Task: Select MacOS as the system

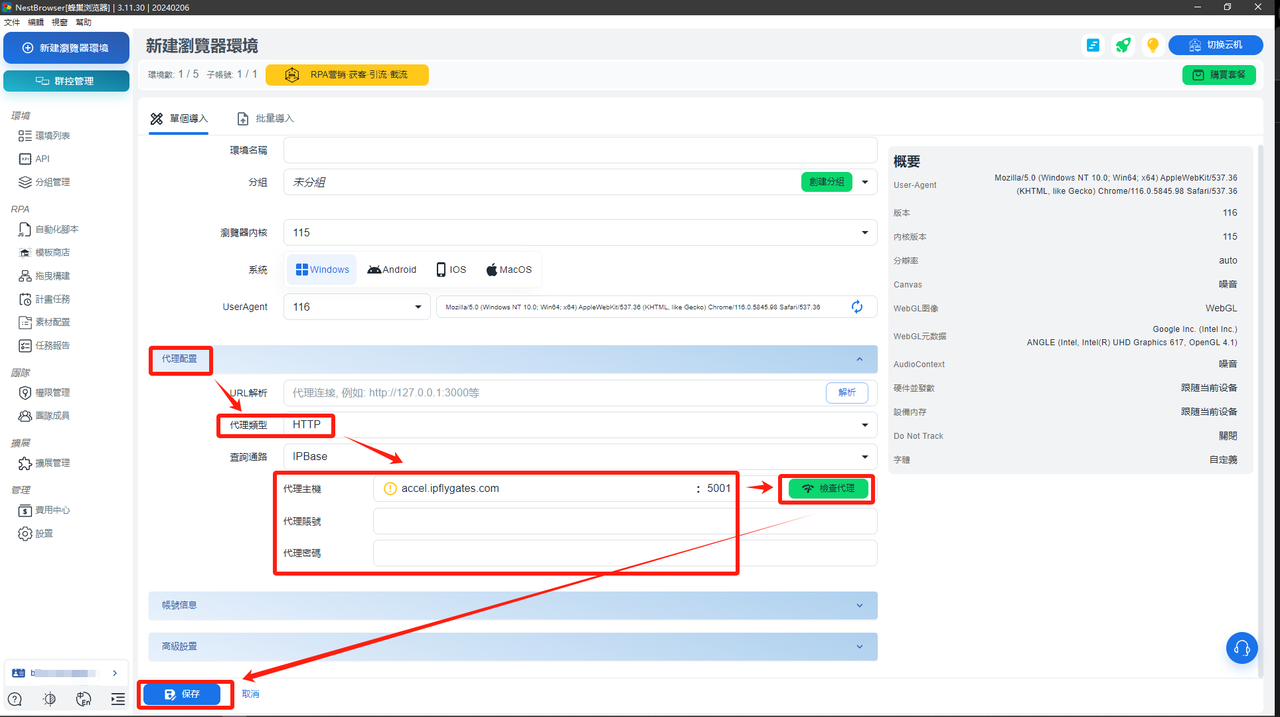Action: click(509, 270)
